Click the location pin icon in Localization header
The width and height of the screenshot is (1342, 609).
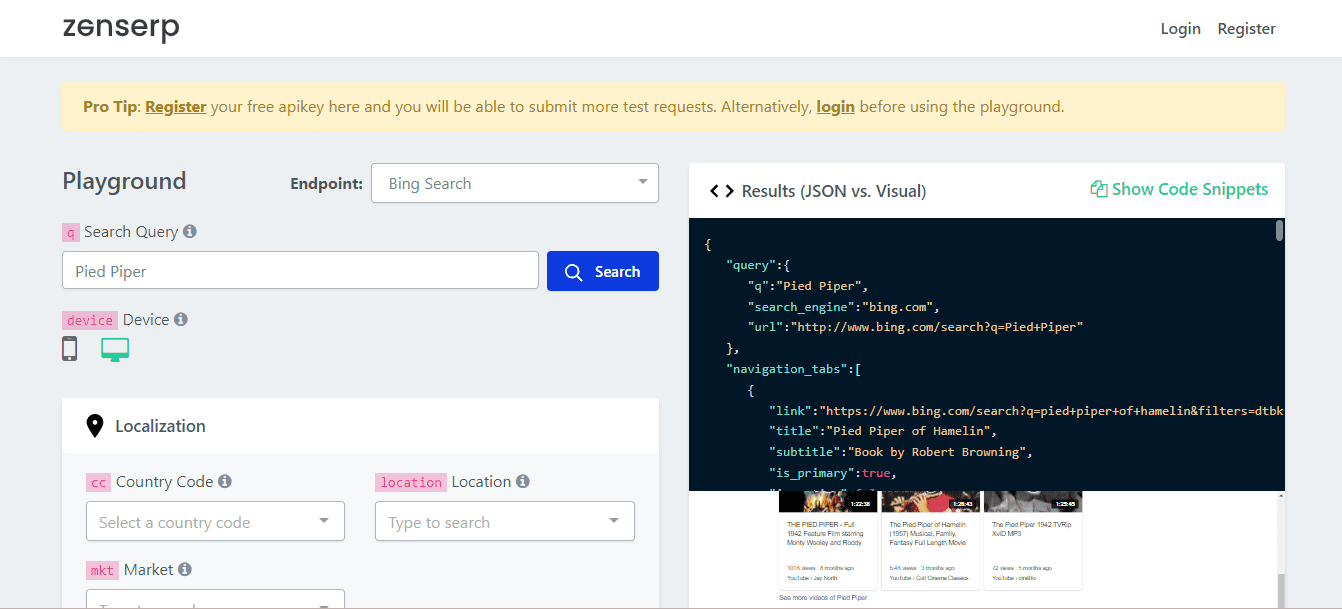pos(95,424)
